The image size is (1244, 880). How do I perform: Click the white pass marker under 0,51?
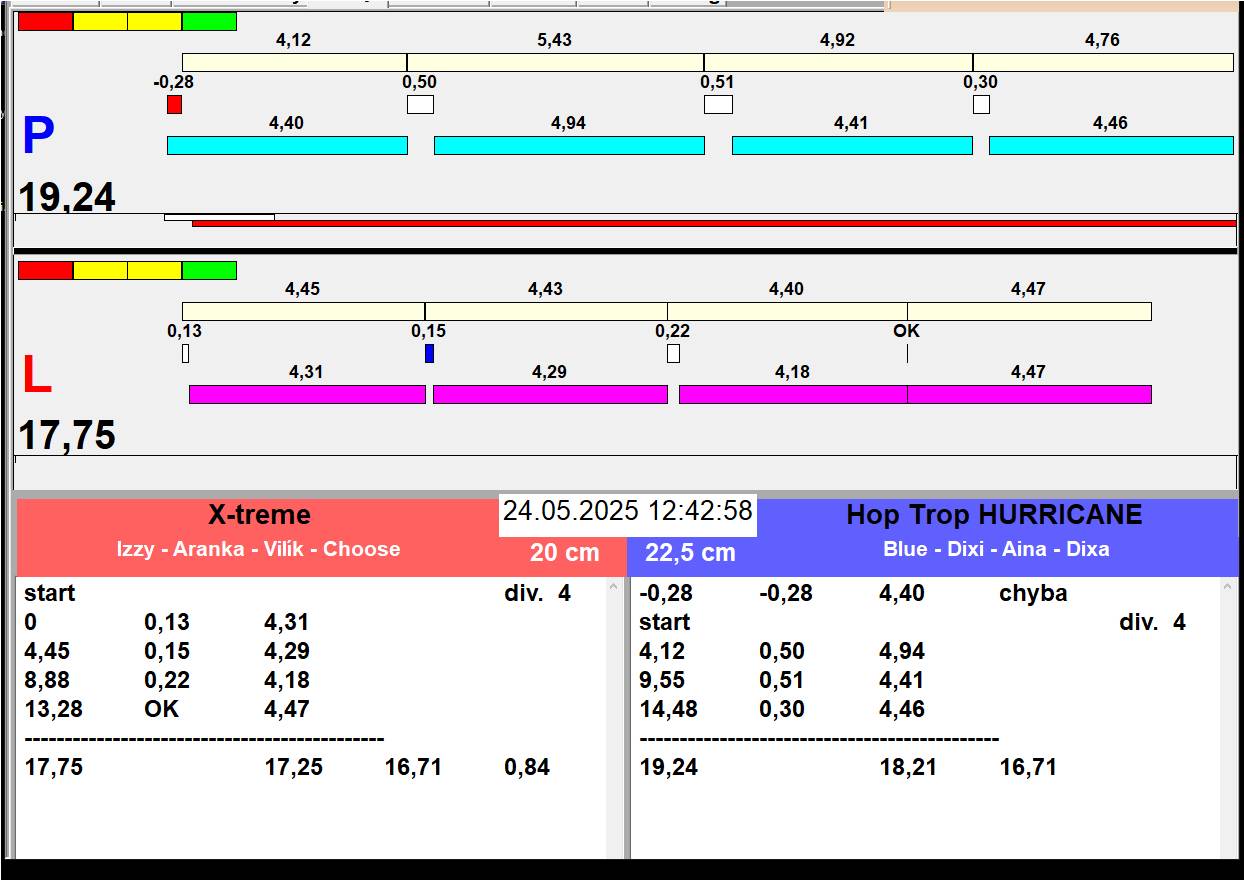pyautogui.click(x=718, y=105)
